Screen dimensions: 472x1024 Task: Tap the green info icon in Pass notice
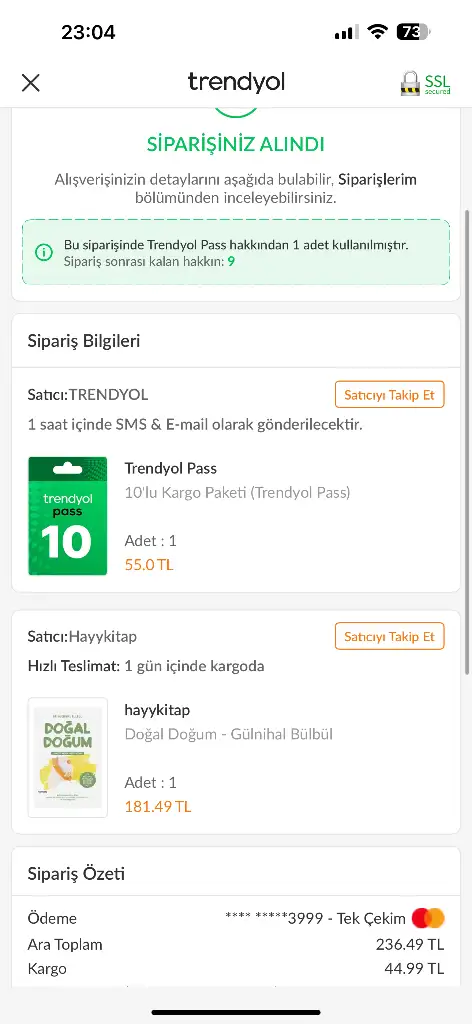[x=44, y=252]
